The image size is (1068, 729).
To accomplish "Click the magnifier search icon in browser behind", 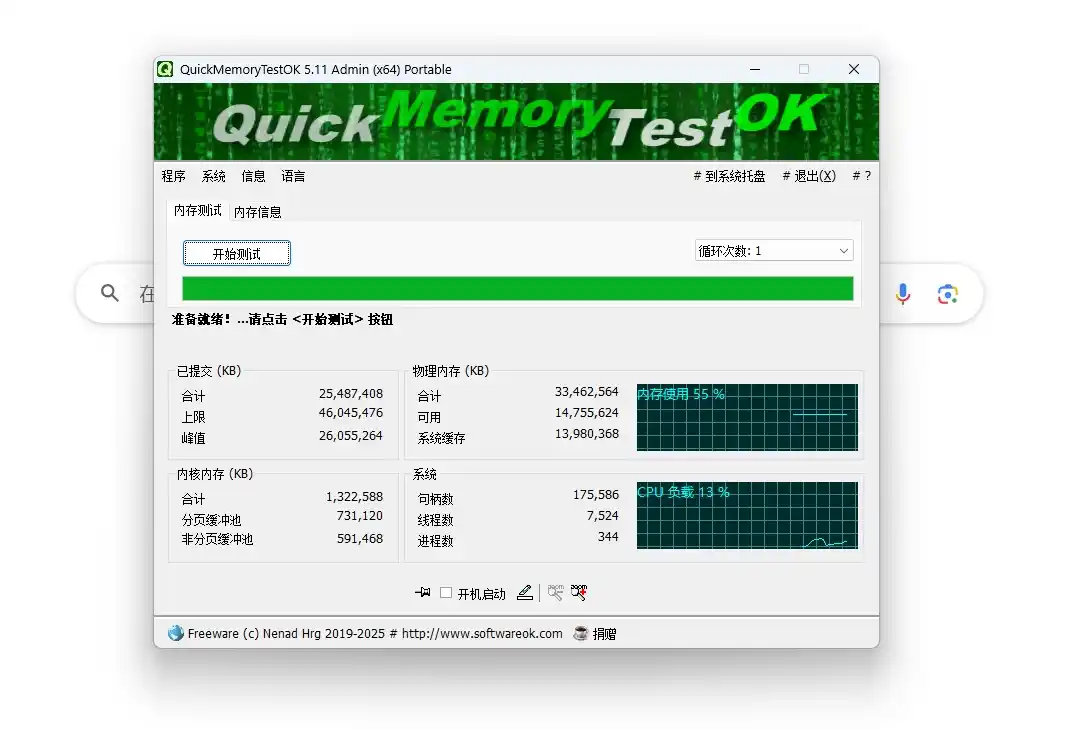I will pos(110,293).
